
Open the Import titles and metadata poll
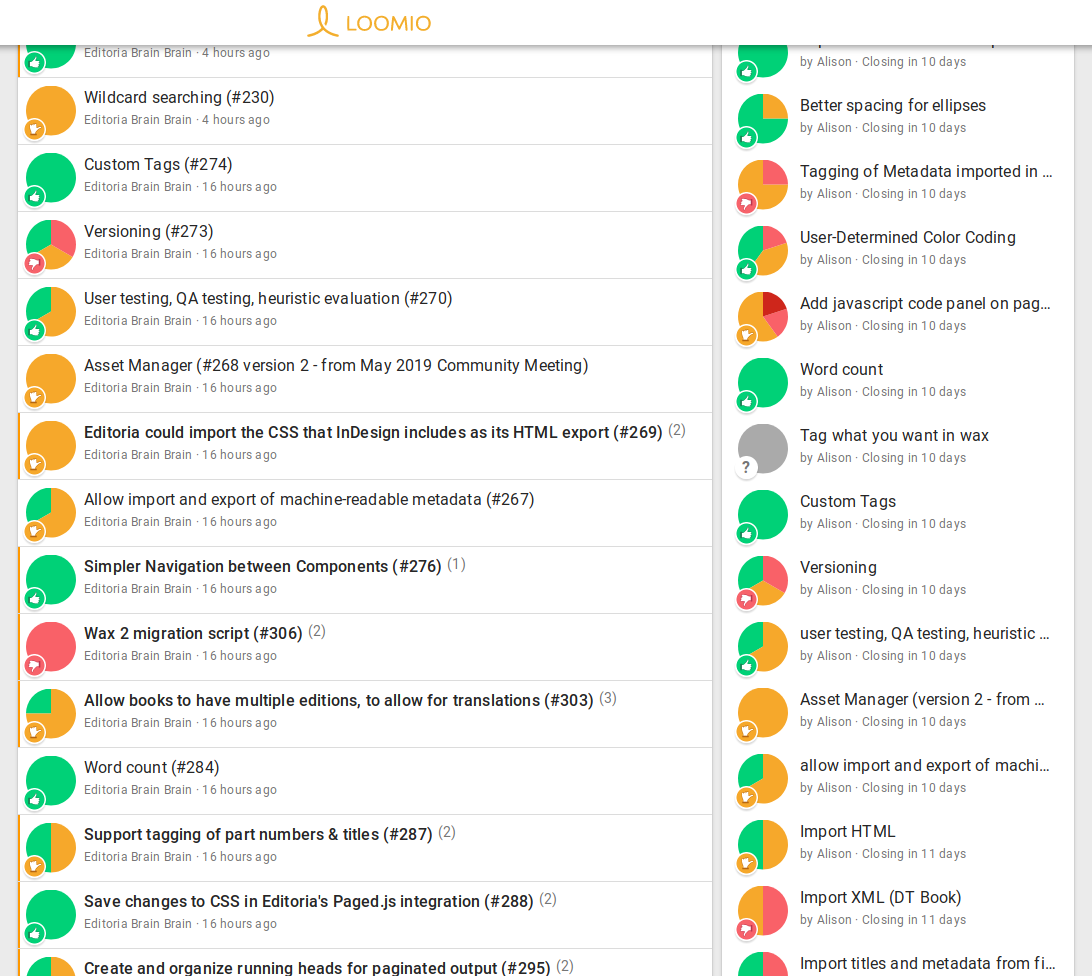[928, 963]
